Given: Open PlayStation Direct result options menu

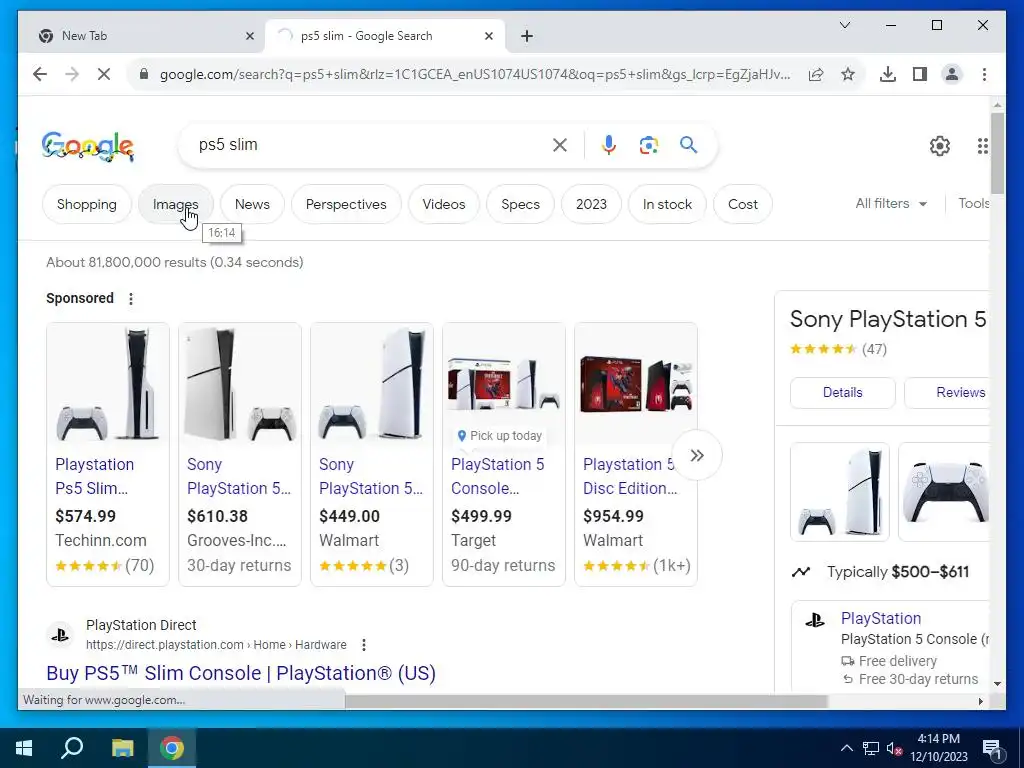Looking at the screenshot, I should pyautogui.click(x=364, y=645).
